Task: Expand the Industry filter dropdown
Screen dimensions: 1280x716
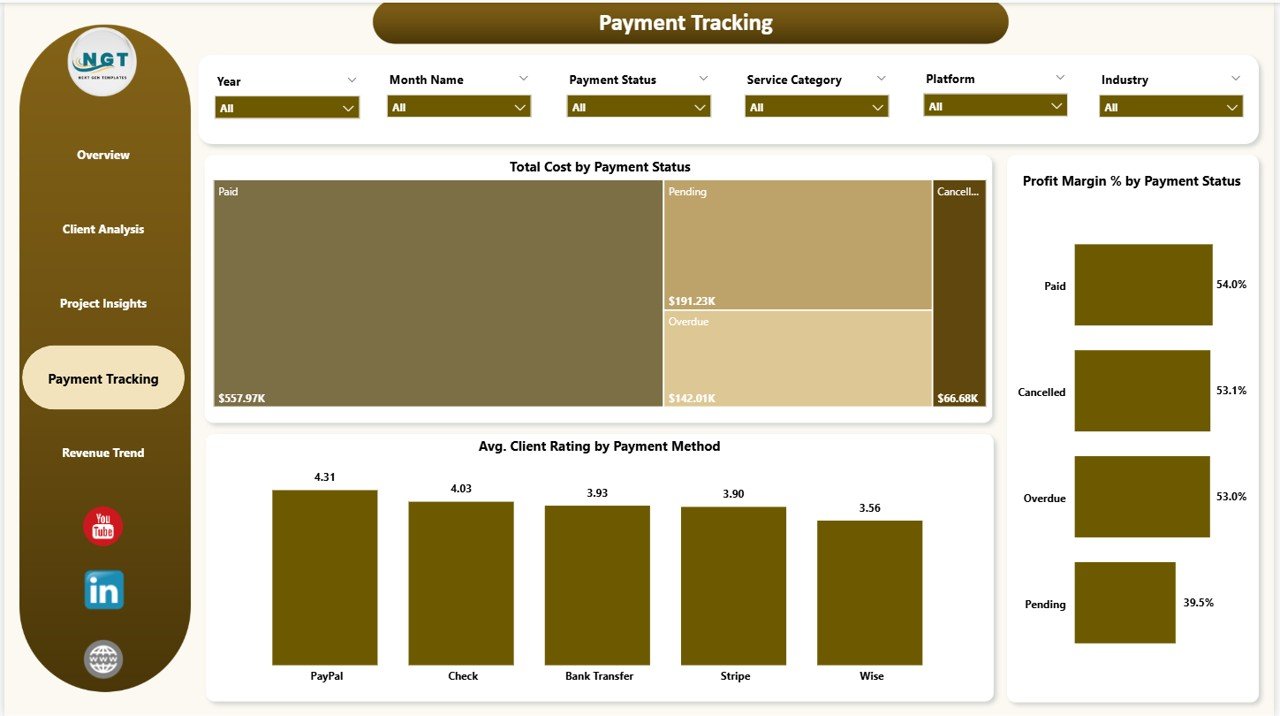Action: [x=1169, y=106]
